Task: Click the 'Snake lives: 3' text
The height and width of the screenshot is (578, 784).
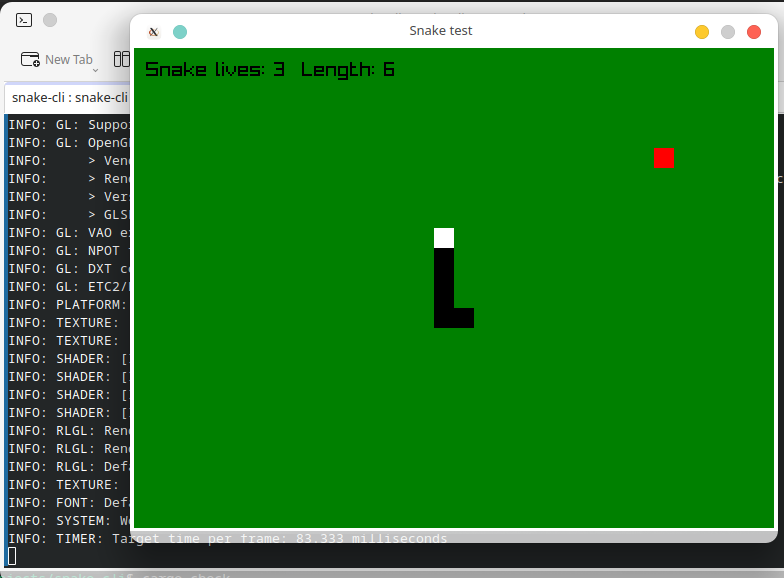Action: click(215, 70)
